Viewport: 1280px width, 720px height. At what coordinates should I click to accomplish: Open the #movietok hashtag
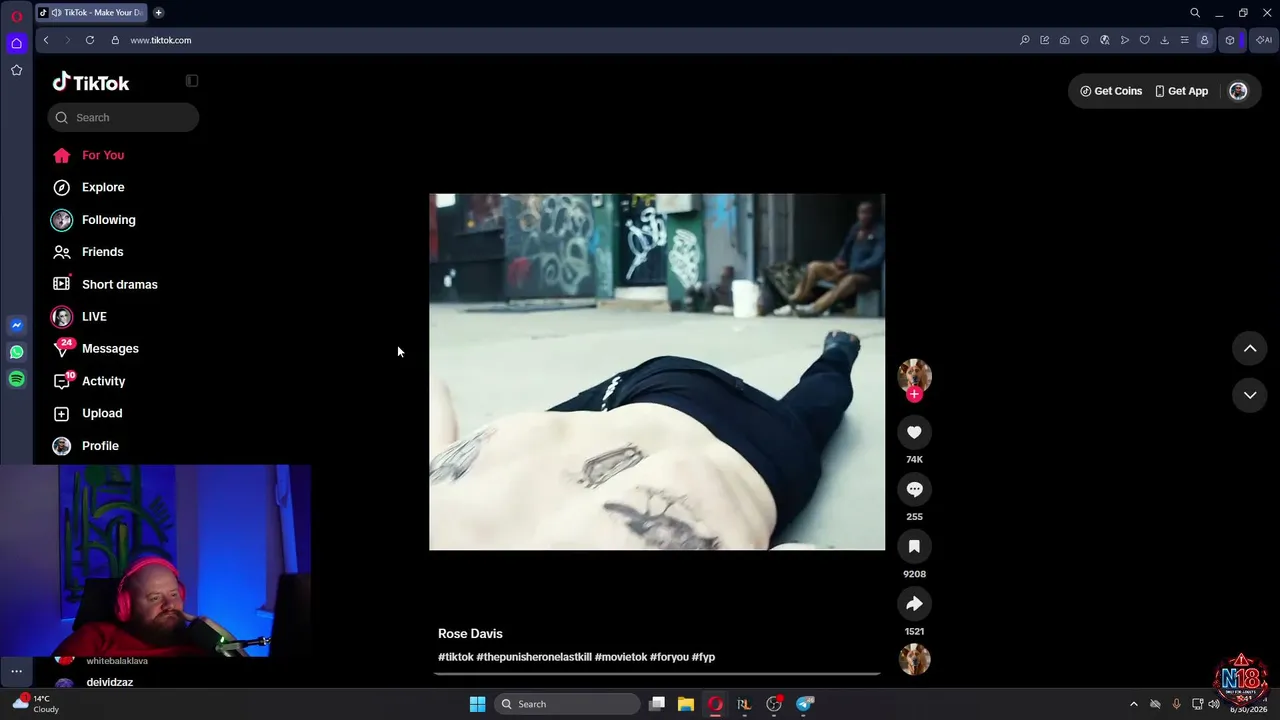tap(620, 657)
